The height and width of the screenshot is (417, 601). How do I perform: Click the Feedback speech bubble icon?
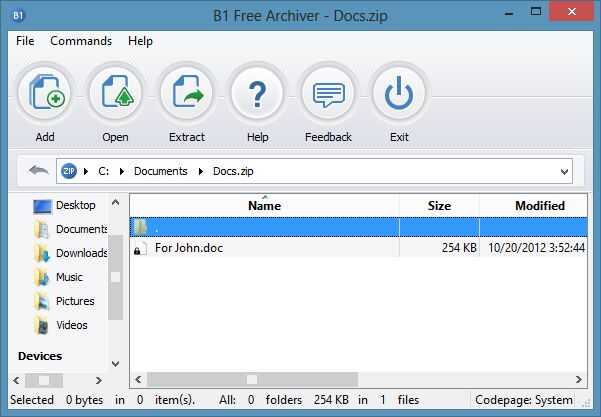click(x=328, y=92)
